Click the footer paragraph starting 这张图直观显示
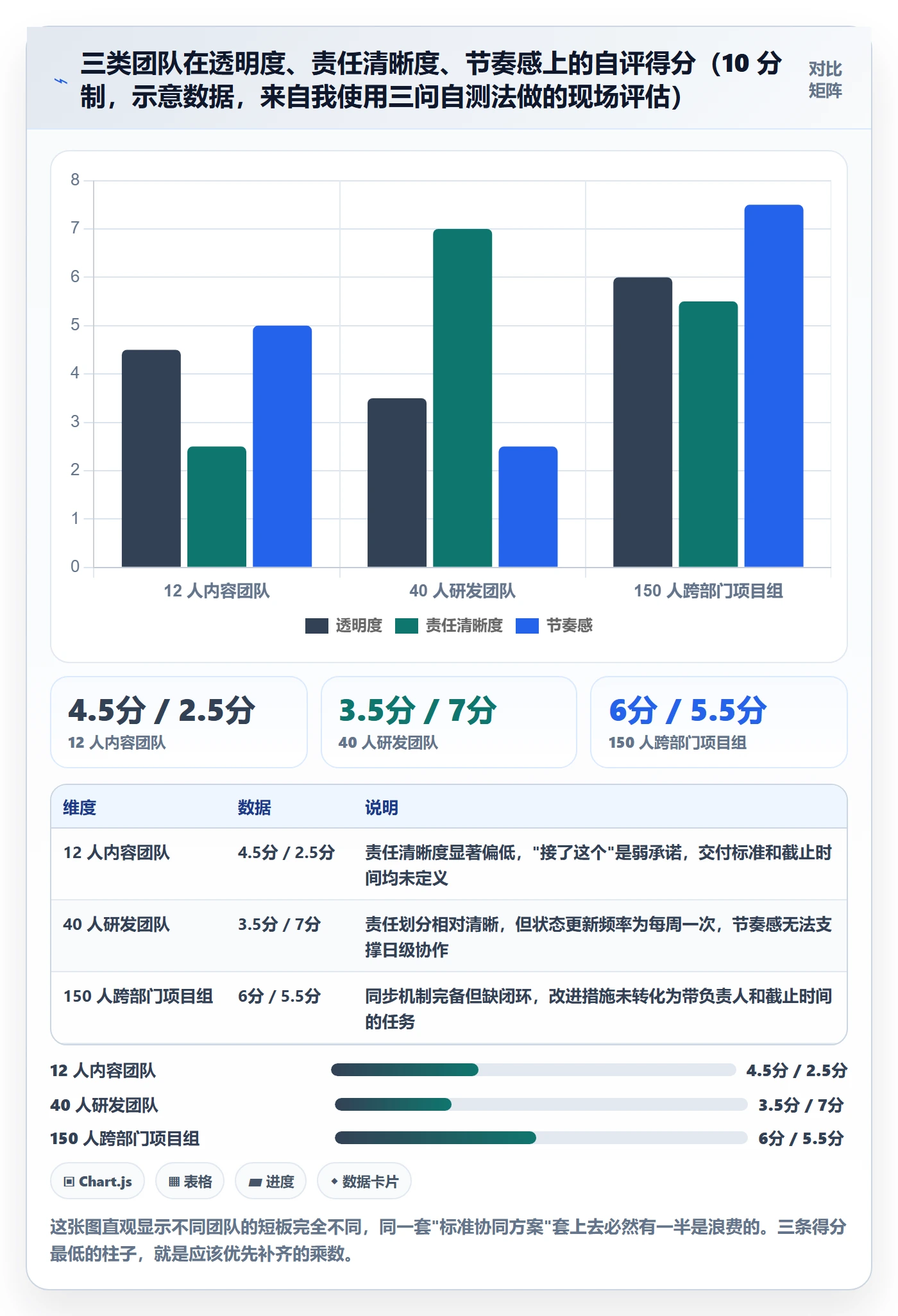The width and height of the screenshot is (898, 1316). 448,1240
